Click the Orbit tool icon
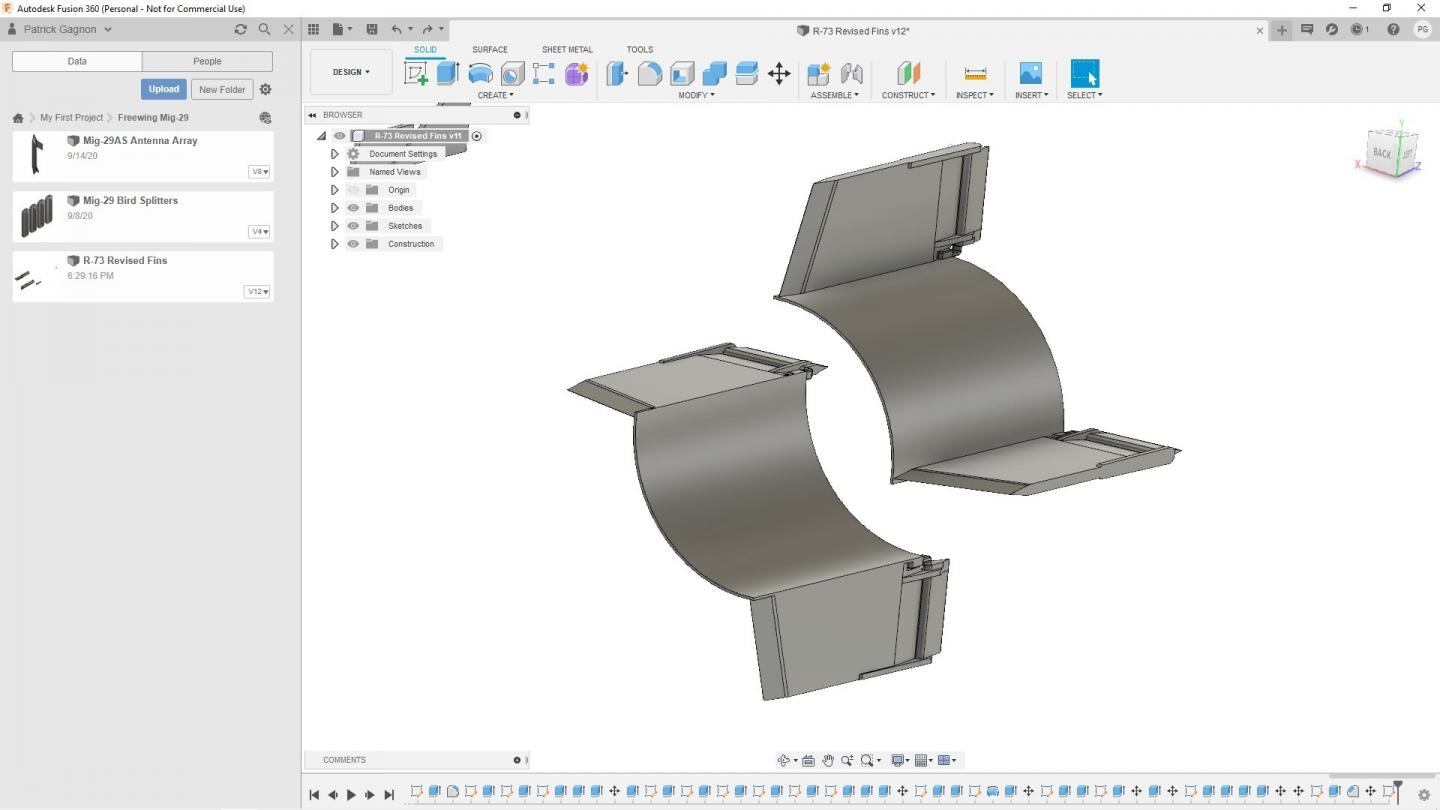The height and width of the screenshot is (810, 1440). click(x=784, y=760)
